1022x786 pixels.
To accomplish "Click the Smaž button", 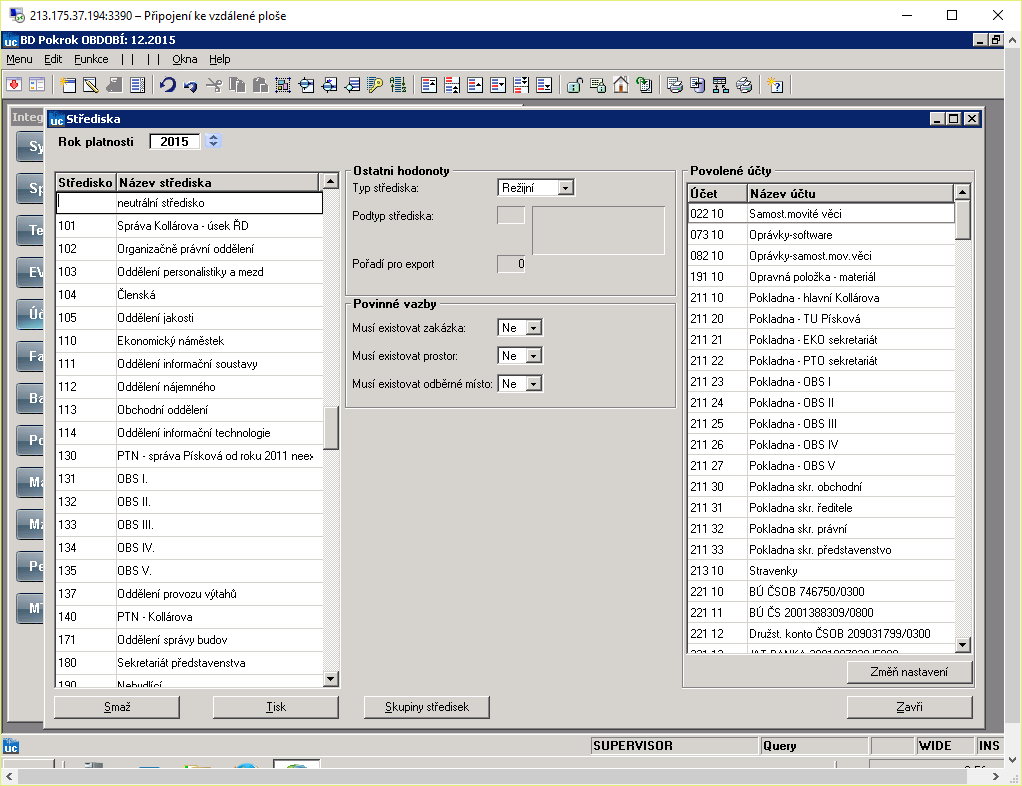I will pyautogui.click(x=117, y=707).
